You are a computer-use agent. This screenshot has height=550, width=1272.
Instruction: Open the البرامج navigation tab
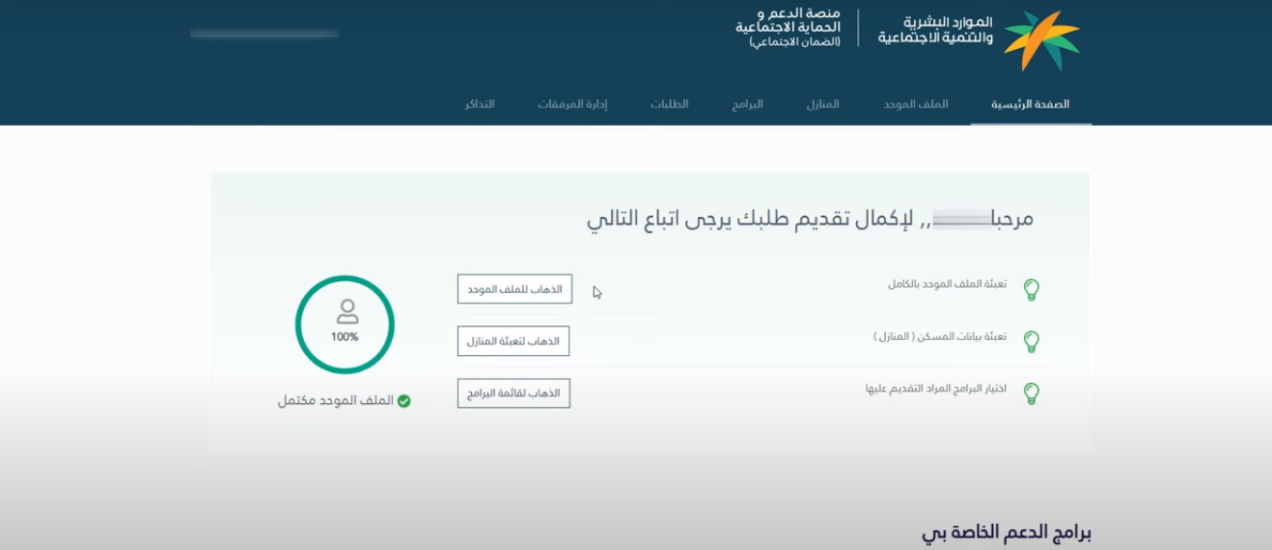click(x=748, y=105)
